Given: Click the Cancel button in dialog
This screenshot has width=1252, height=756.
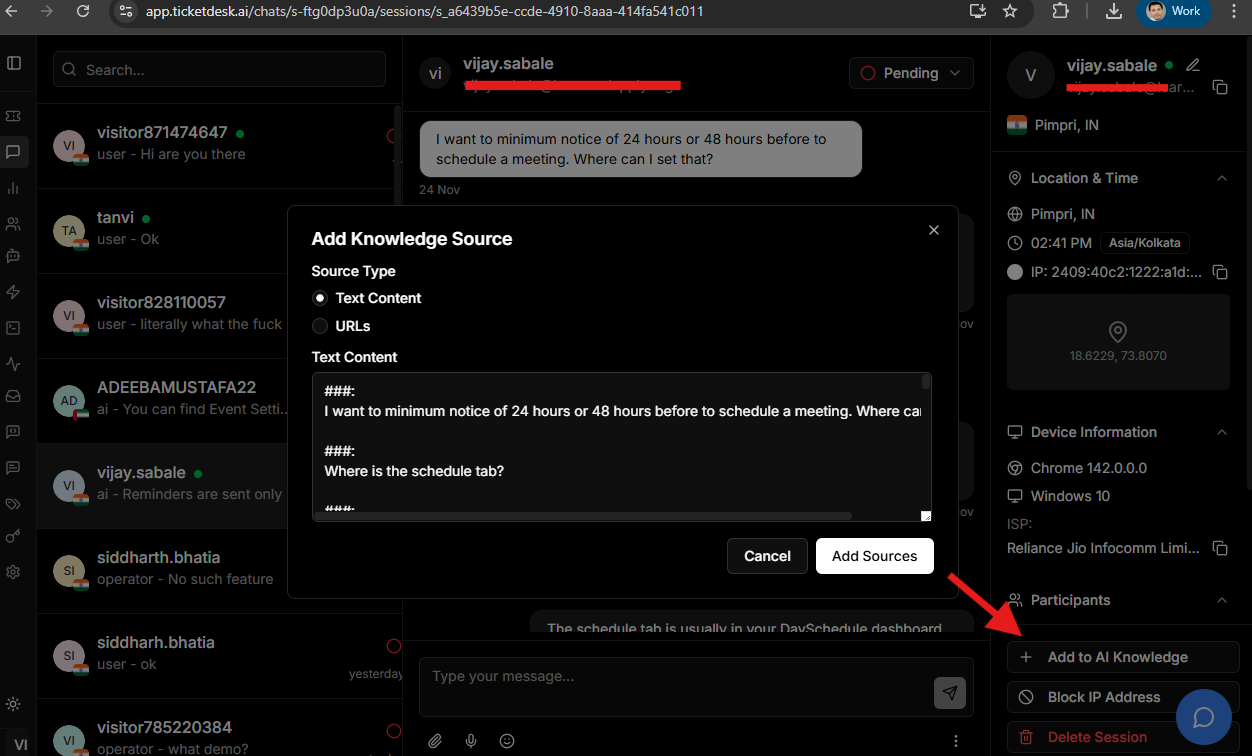Looking at the screenshot, I should pos(767,556).
